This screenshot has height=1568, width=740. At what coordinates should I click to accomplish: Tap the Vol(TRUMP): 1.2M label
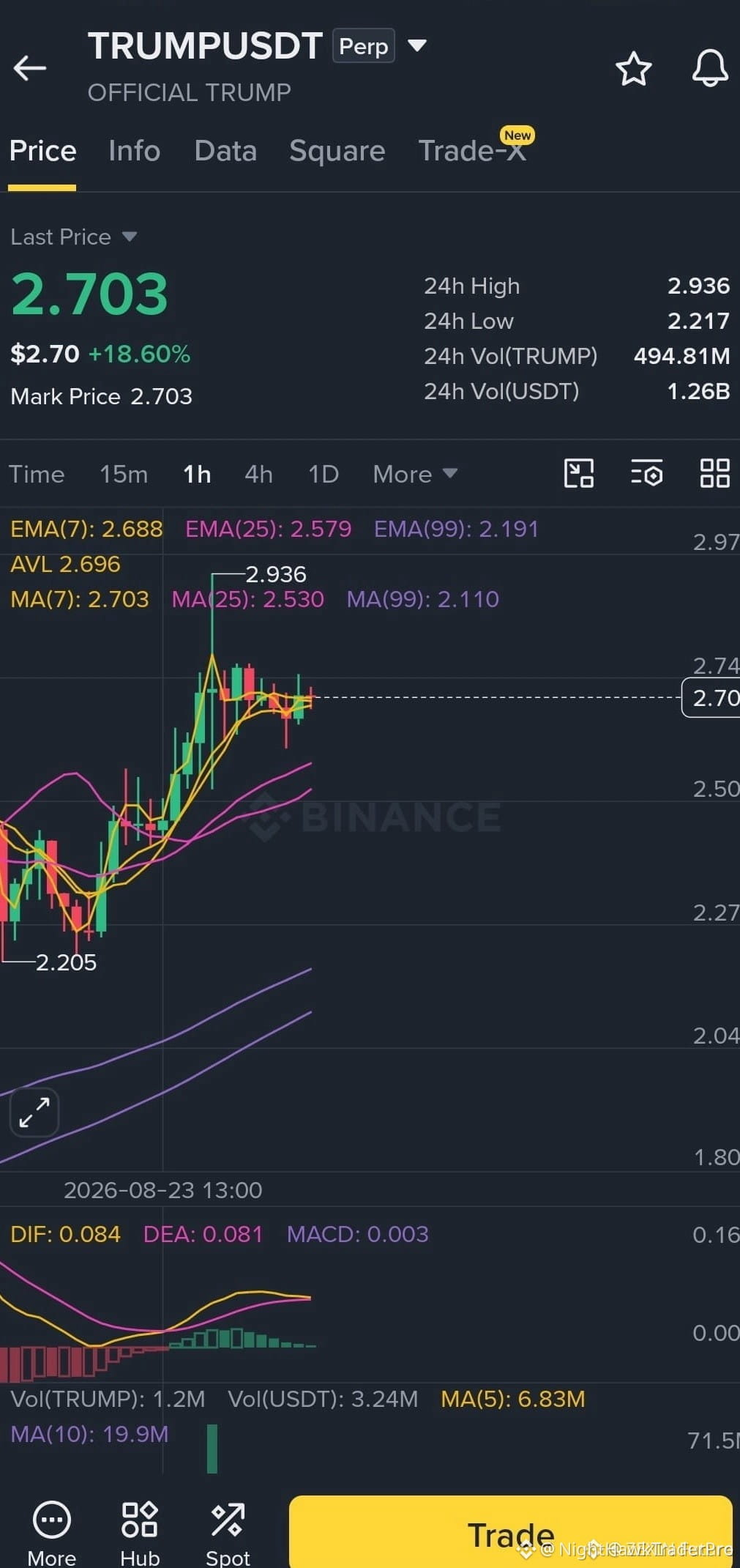(x=108, y=1399)
